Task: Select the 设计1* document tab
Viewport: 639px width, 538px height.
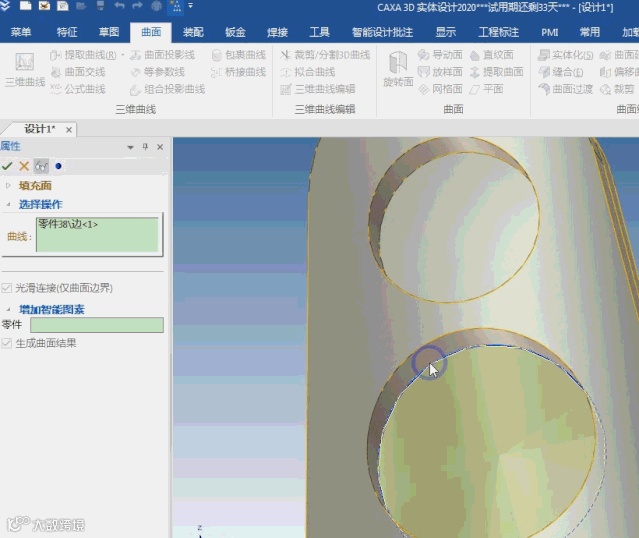Action: click(40, 129)
